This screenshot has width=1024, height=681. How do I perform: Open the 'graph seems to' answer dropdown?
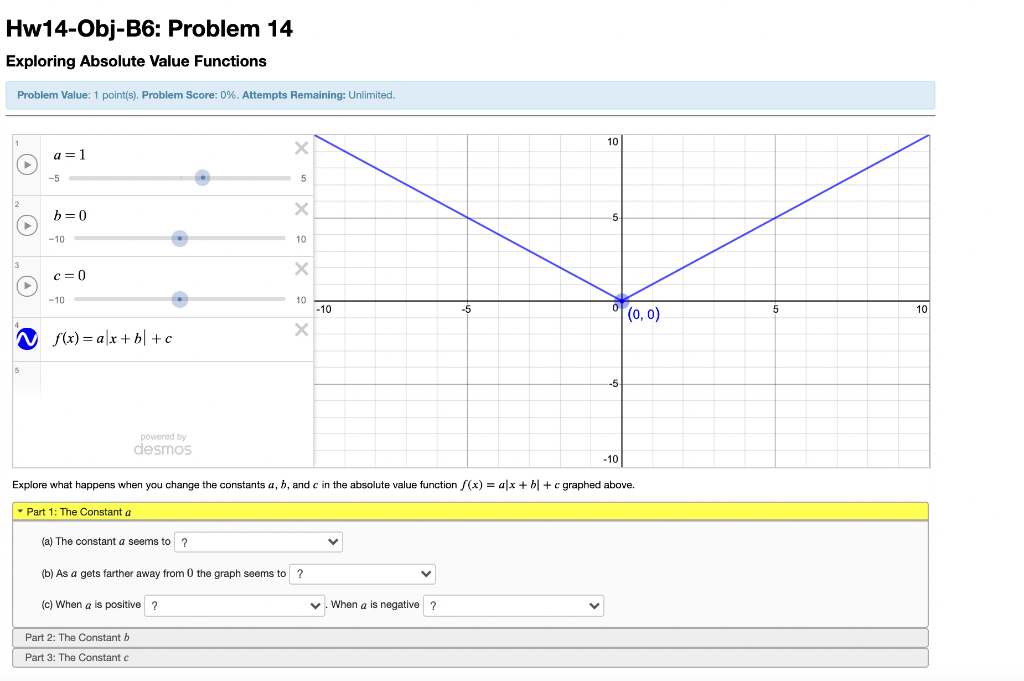click(362, 574)
